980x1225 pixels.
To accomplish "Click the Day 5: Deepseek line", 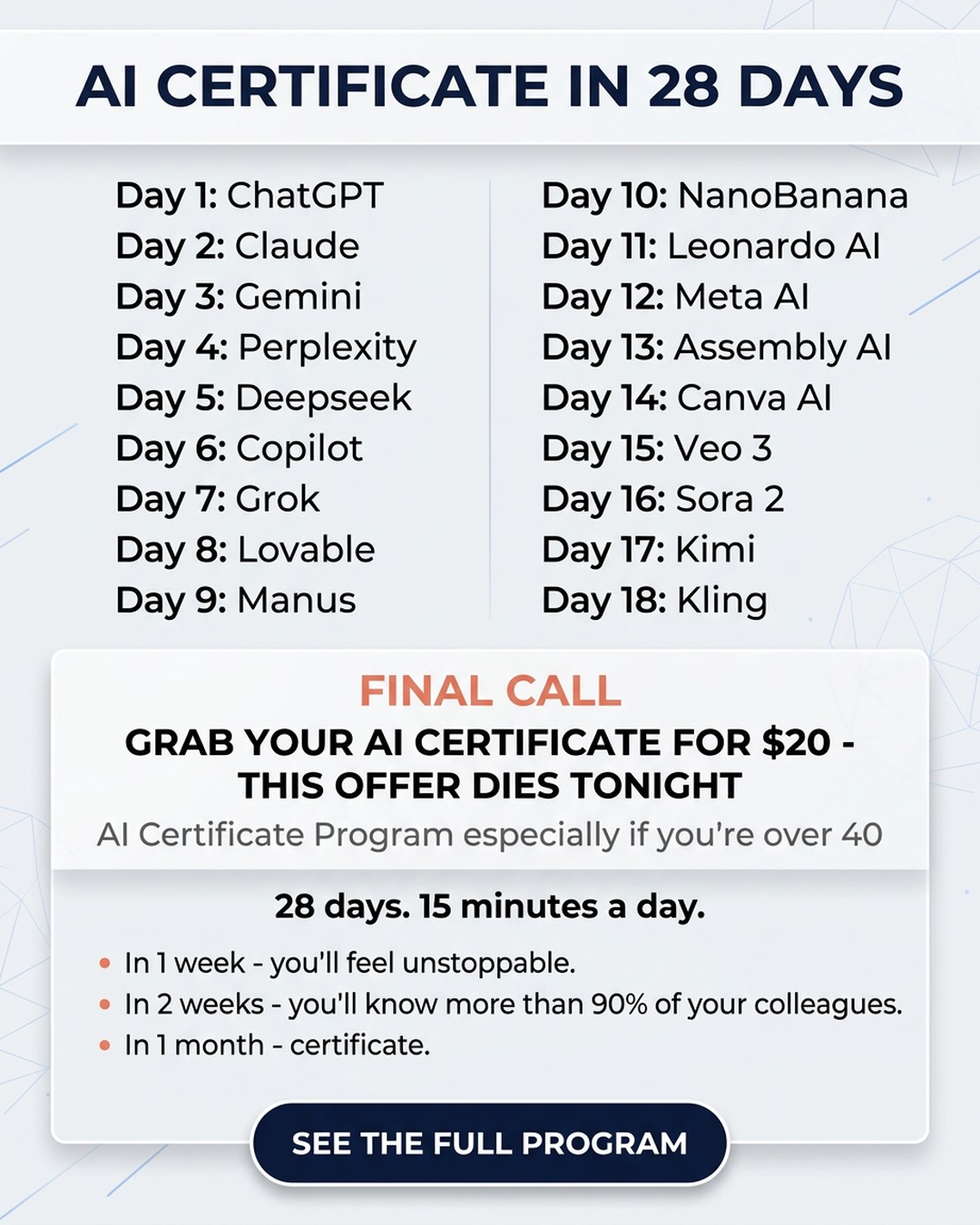I will [264, 398].
